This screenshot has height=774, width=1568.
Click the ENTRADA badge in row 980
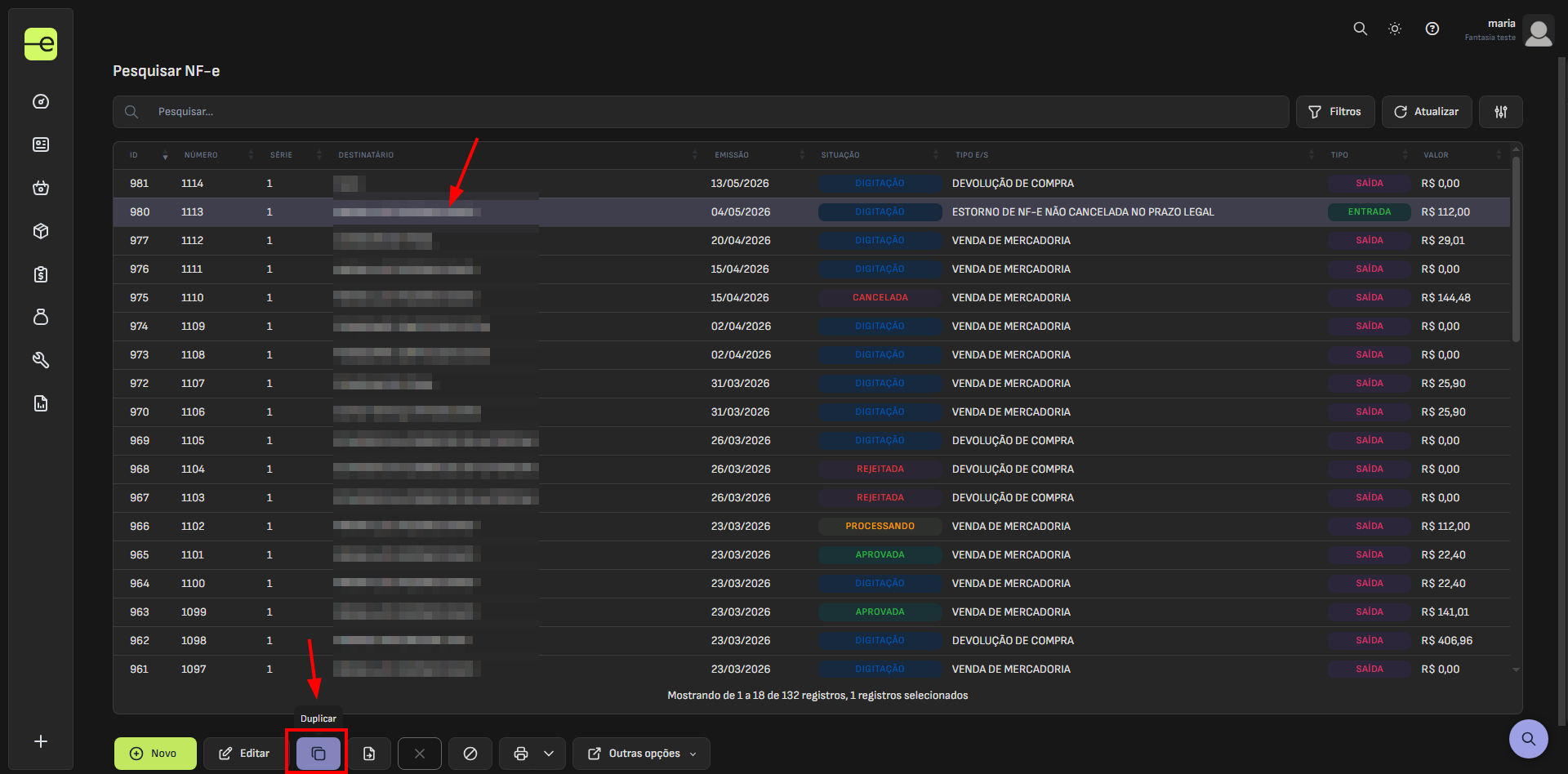[1370, 212]
